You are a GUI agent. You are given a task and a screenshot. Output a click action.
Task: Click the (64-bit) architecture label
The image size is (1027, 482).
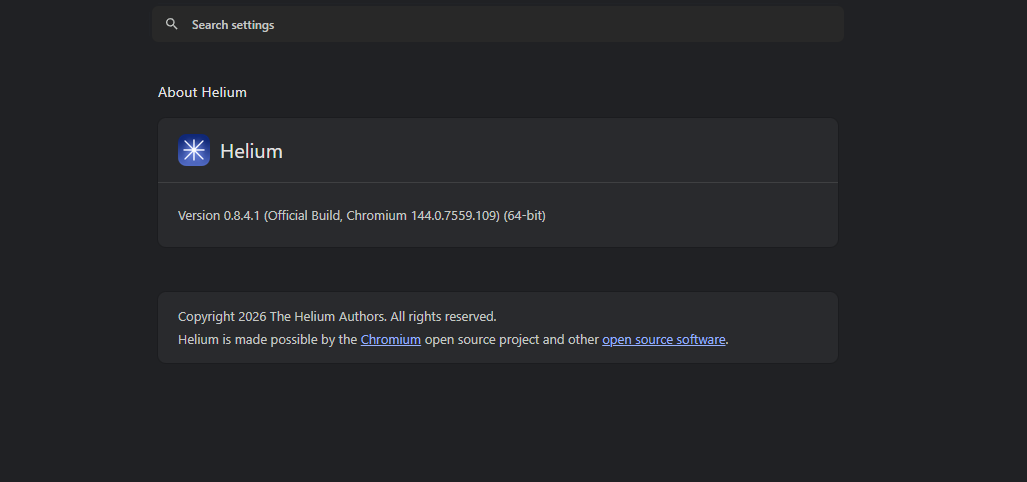525,215
